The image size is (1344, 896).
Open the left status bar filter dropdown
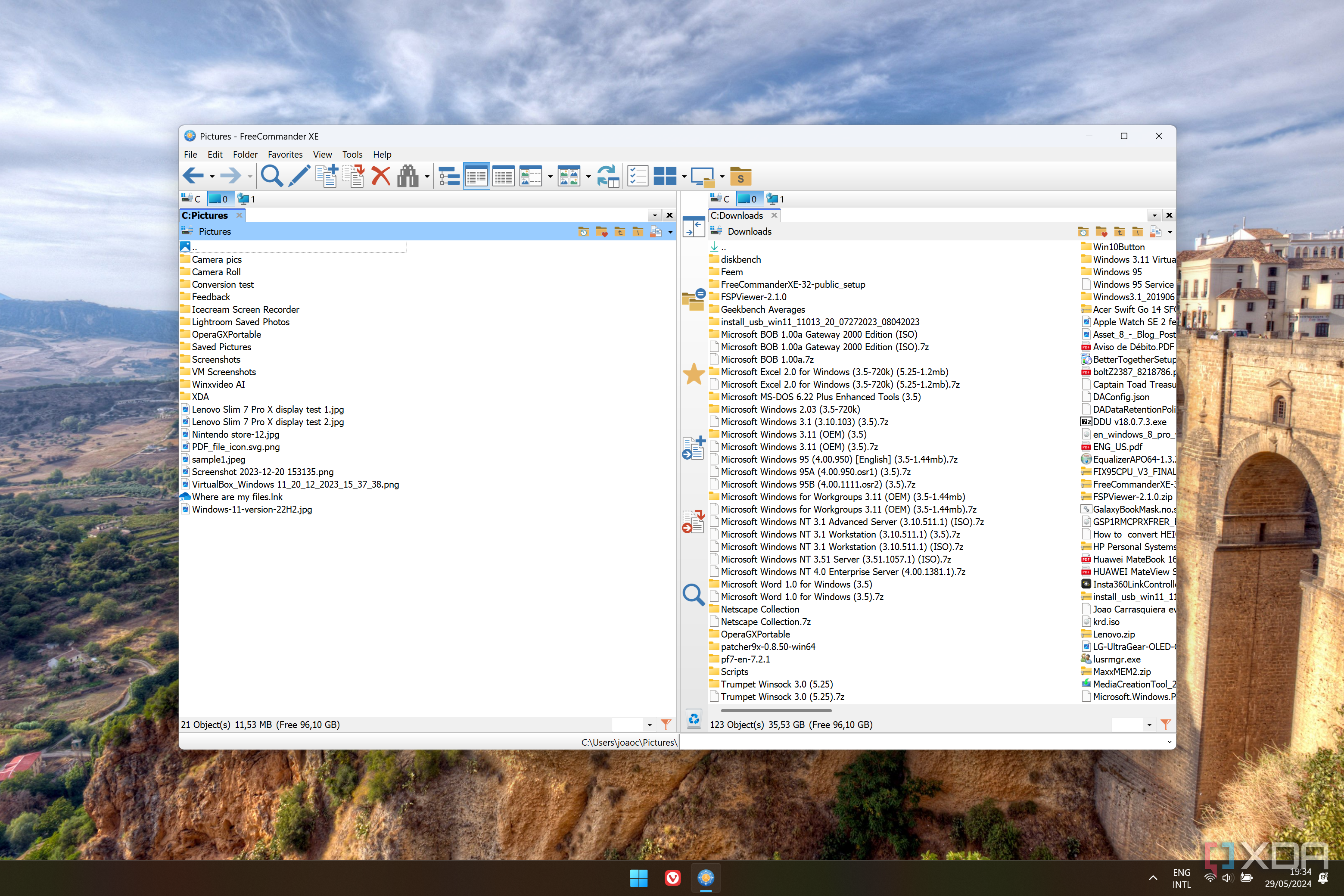(x=649, y=725)
